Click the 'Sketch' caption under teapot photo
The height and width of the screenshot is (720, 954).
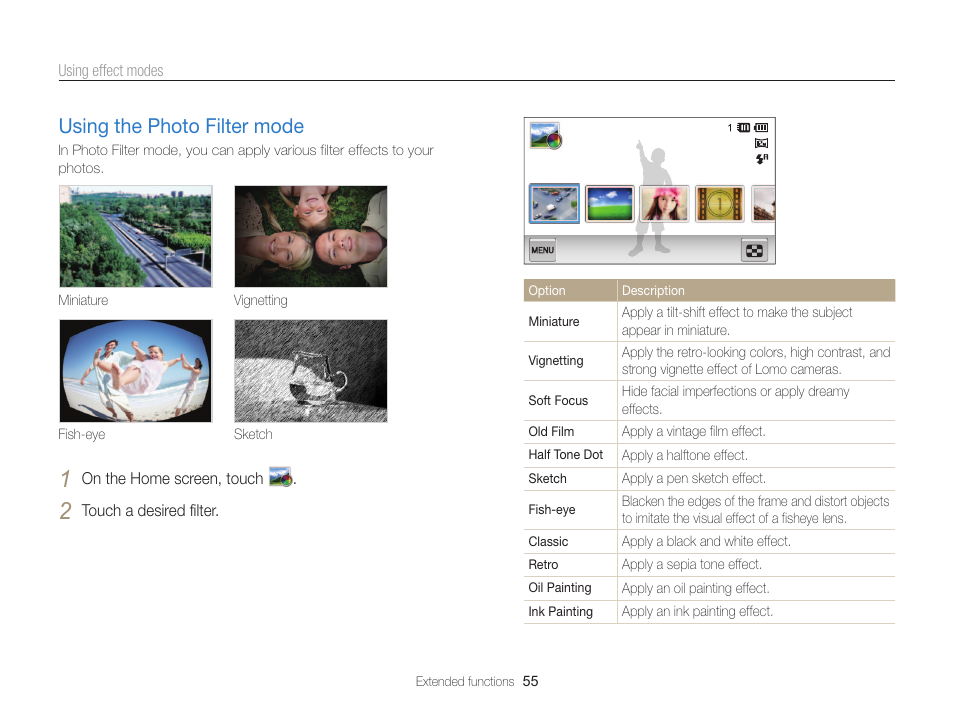pyautogui.click(x=253, y=435)
